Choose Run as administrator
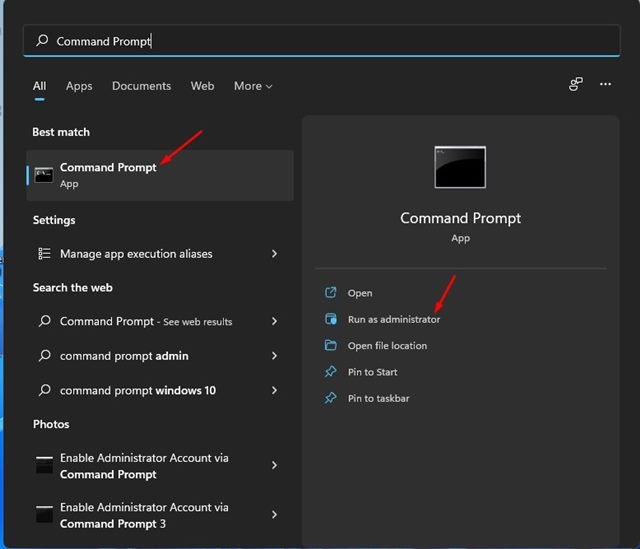 393,319
